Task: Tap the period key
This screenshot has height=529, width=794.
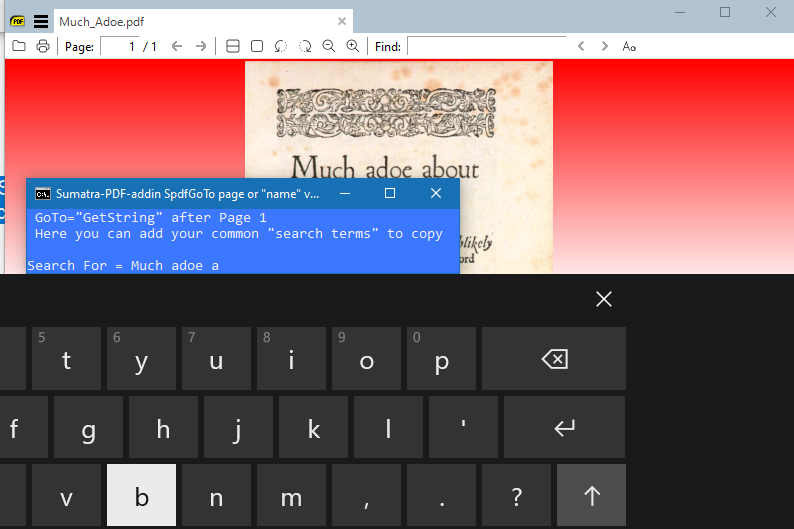Action: (x=441, y=496)
